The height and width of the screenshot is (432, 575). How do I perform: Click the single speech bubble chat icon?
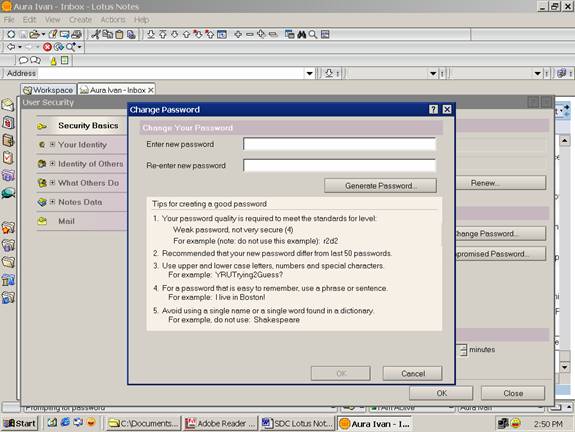tap(23, 60)
